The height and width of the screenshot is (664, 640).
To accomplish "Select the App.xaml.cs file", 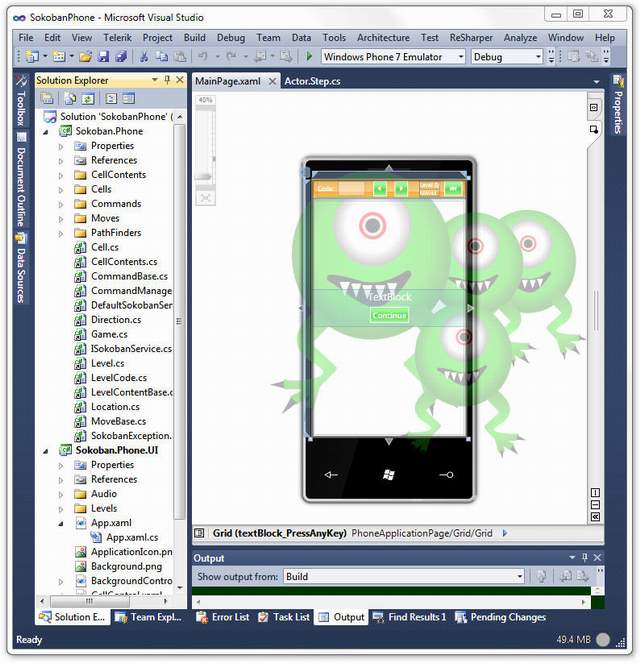I will pos(132,537).
